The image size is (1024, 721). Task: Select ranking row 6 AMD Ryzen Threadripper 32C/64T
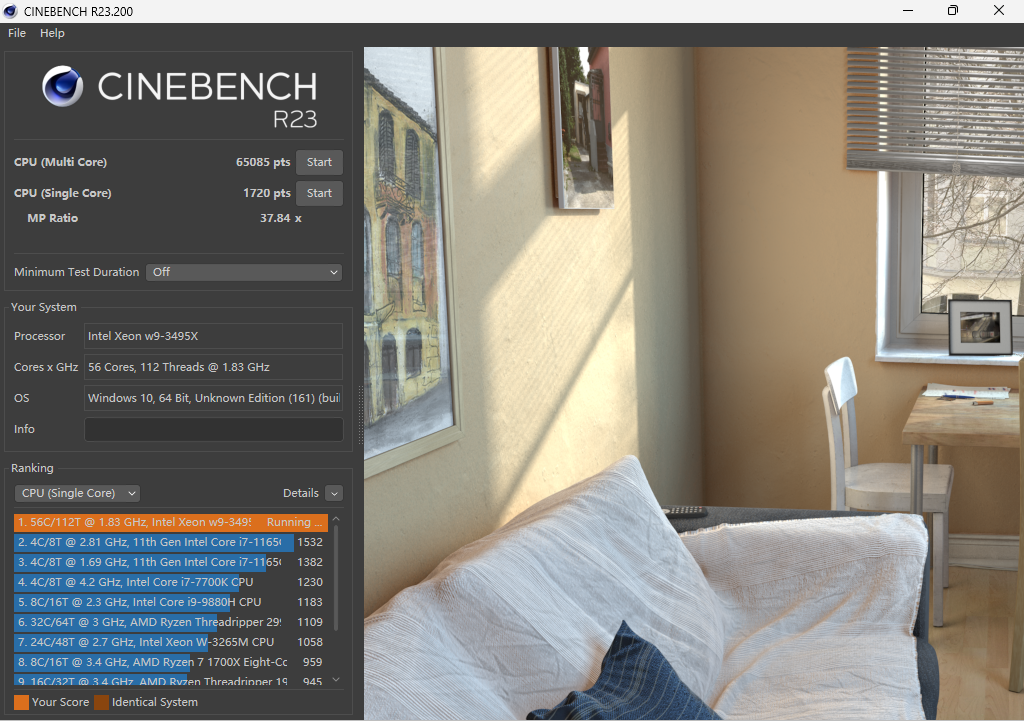pos(171,622)
